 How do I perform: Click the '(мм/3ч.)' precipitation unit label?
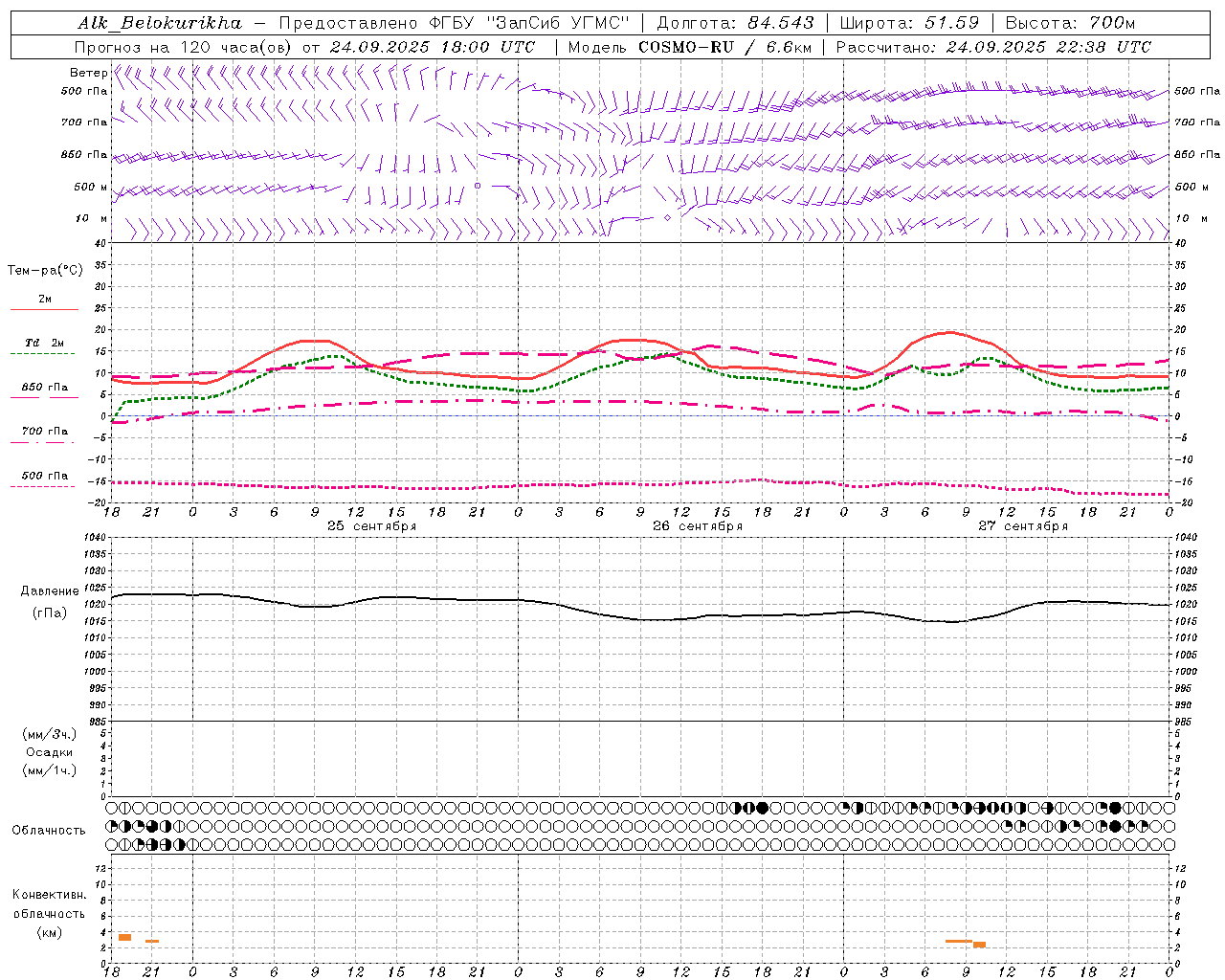click(x=50, y=734)
